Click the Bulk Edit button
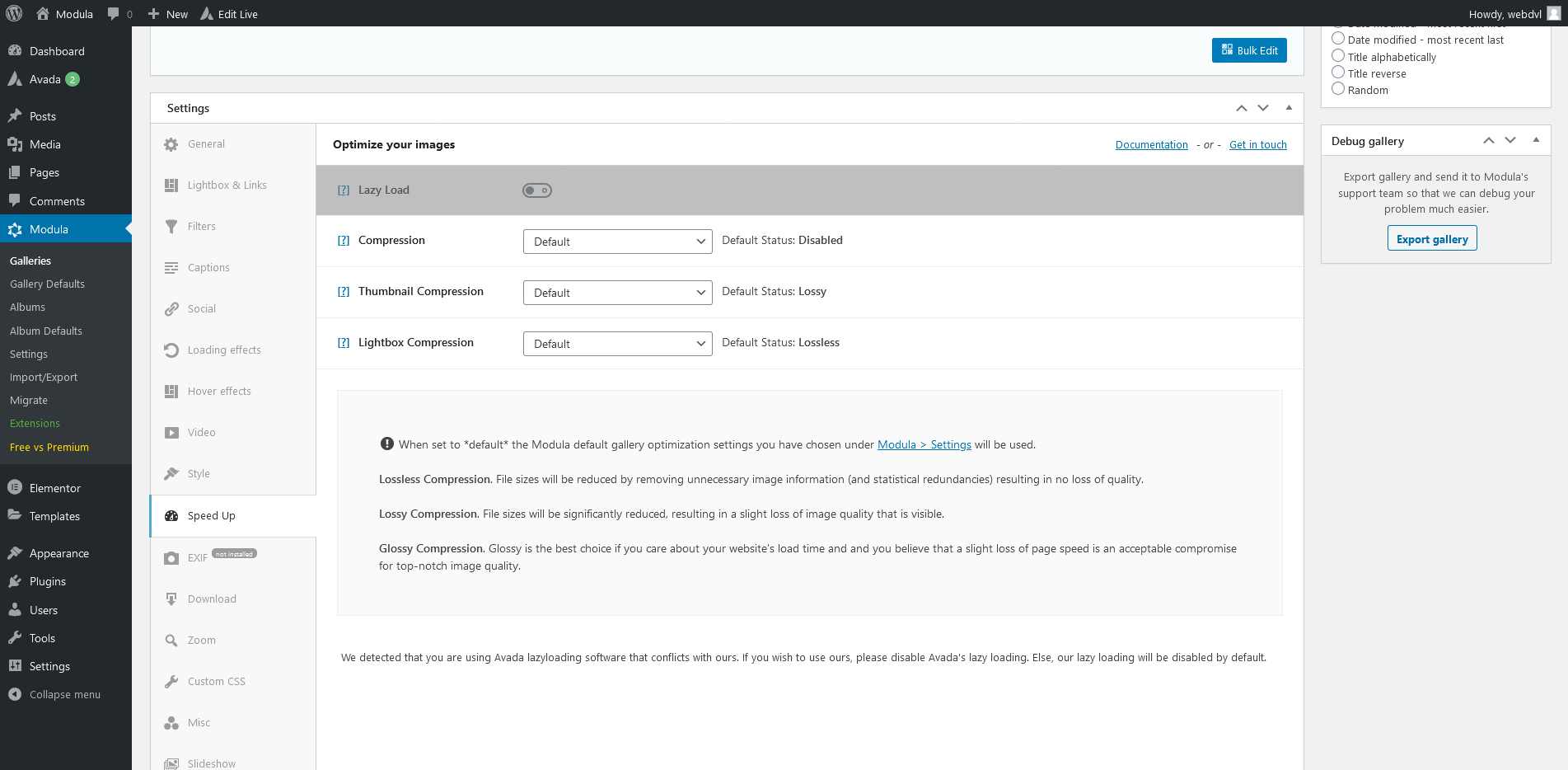 1248,50
